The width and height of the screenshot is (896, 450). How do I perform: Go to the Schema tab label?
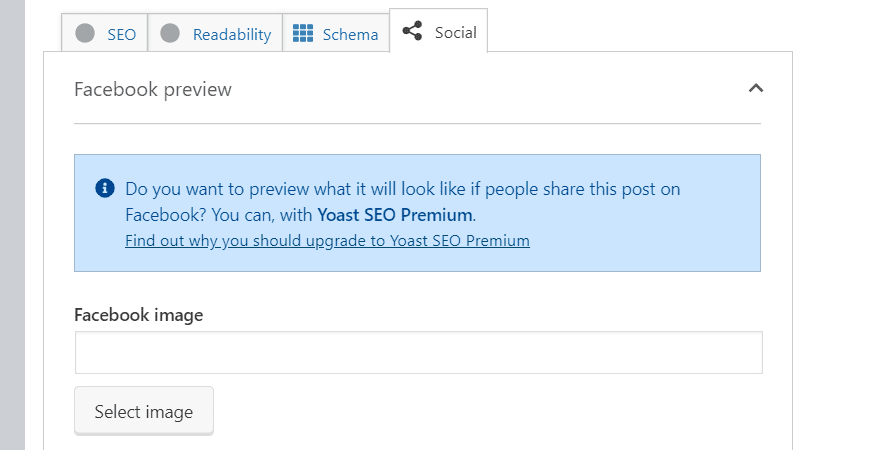(x=350, y=34)
